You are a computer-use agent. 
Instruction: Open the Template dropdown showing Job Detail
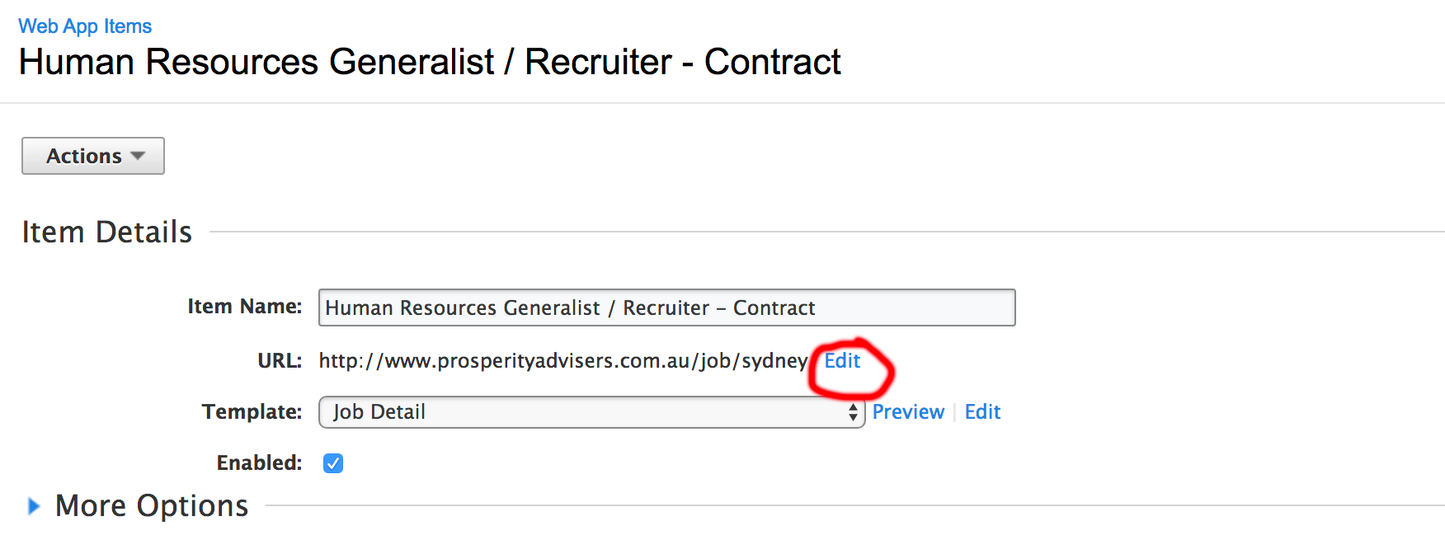tap(590, 412)
